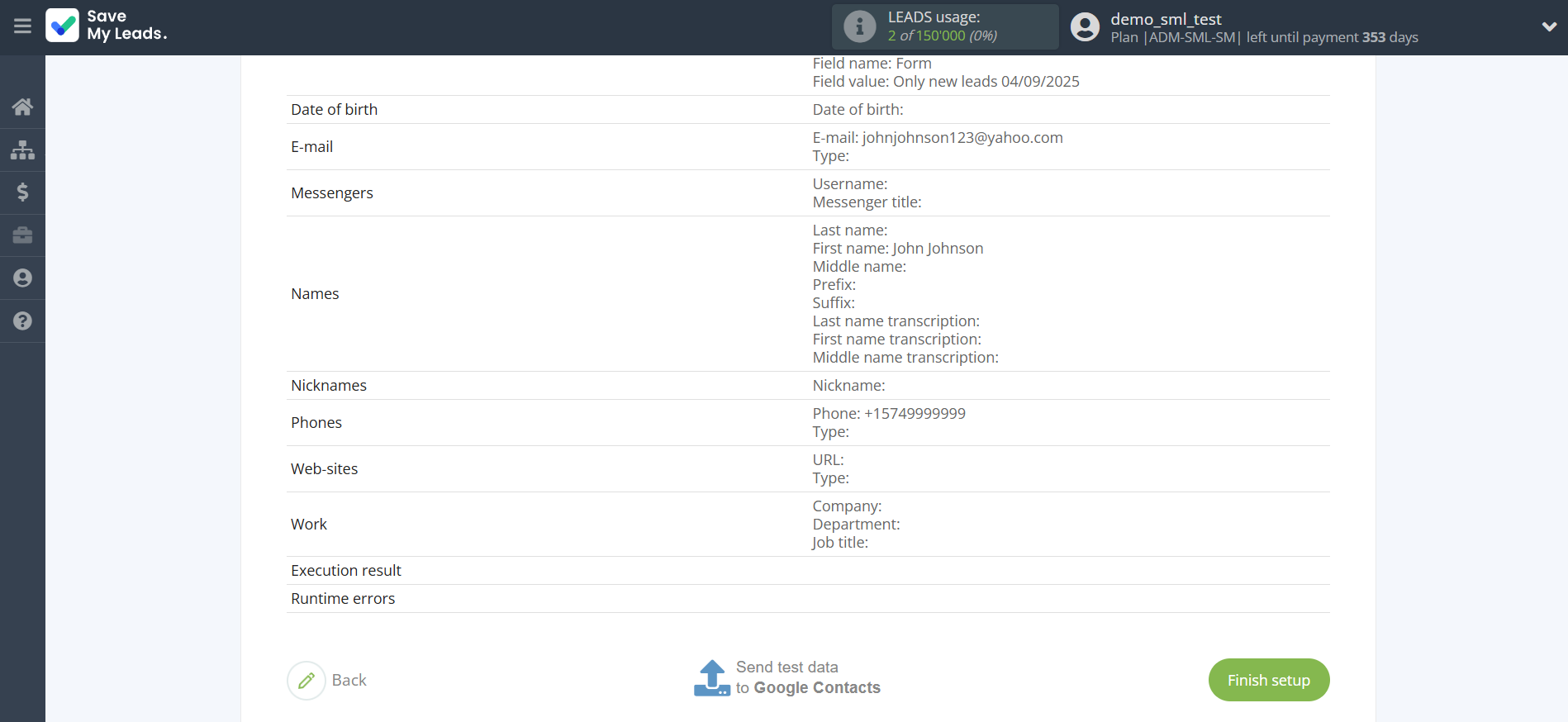Image resolution: width=1568 pixels, height=722 pixels.
Task: Click the LEADS usage info icon
Action: (x=859, y=26)
